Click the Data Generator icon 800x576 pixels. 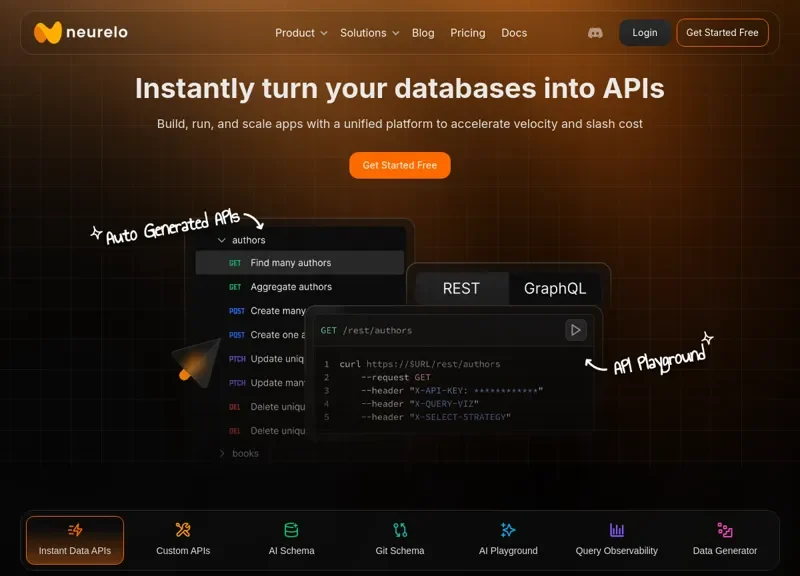[725, 530]
